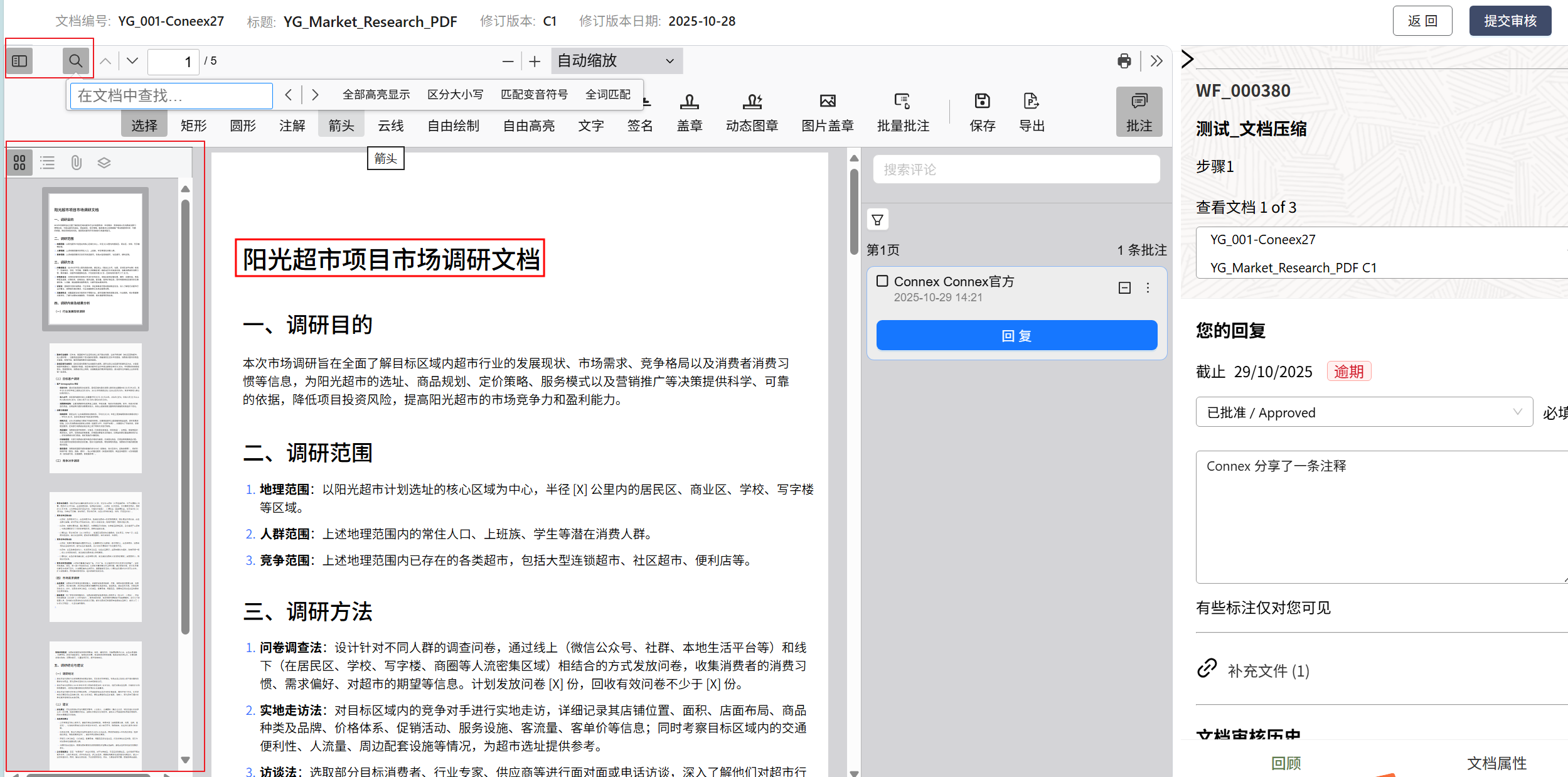Click the Save (保存) icon
The width and height of the screenshot is (1568, 777).
pos(982,112)
